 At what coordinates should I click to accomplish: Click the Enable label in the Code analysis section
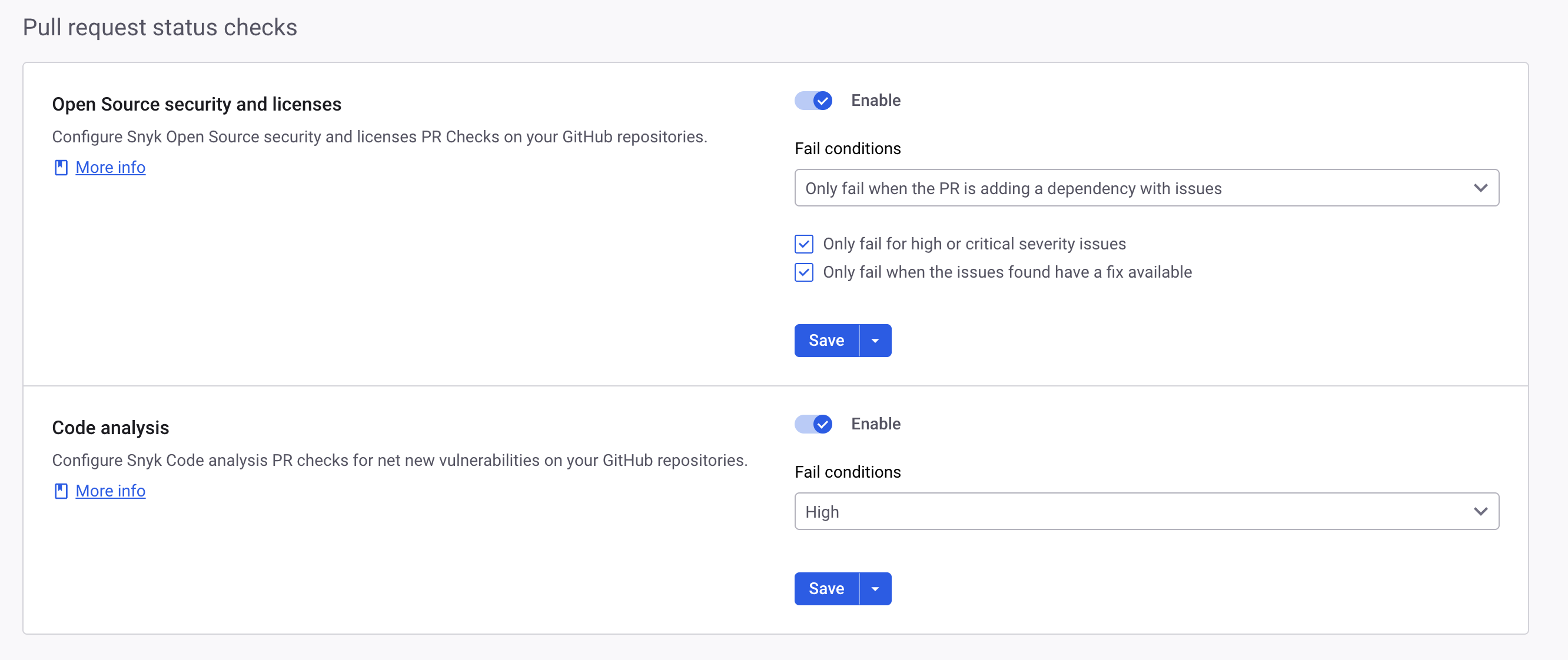point(875,424)
